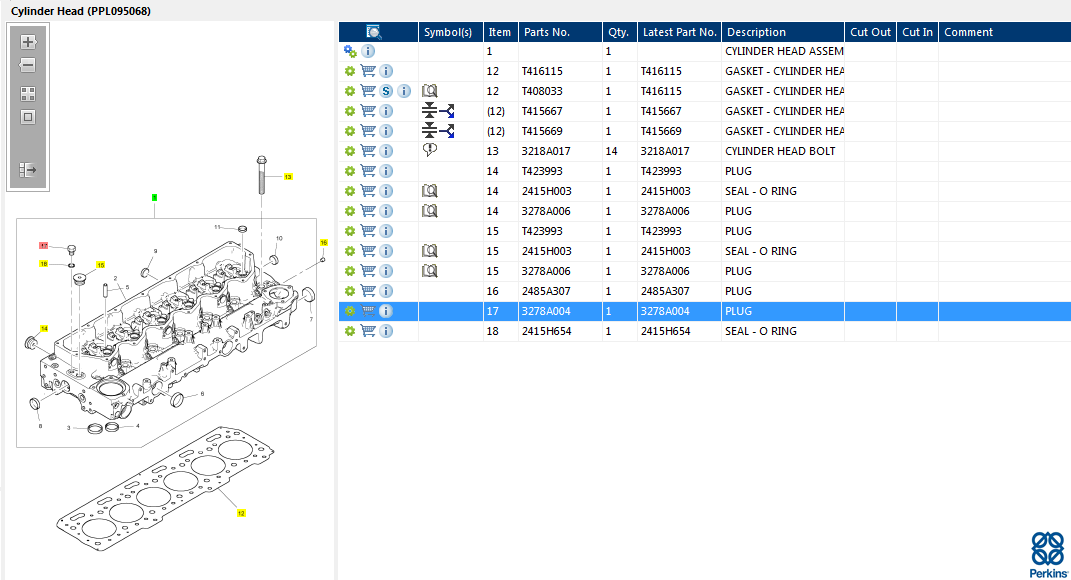The height and width of the screenshot is (580, 1071).
Task: Zoom out of the diagram with minus icon
Action: [28, 66]
